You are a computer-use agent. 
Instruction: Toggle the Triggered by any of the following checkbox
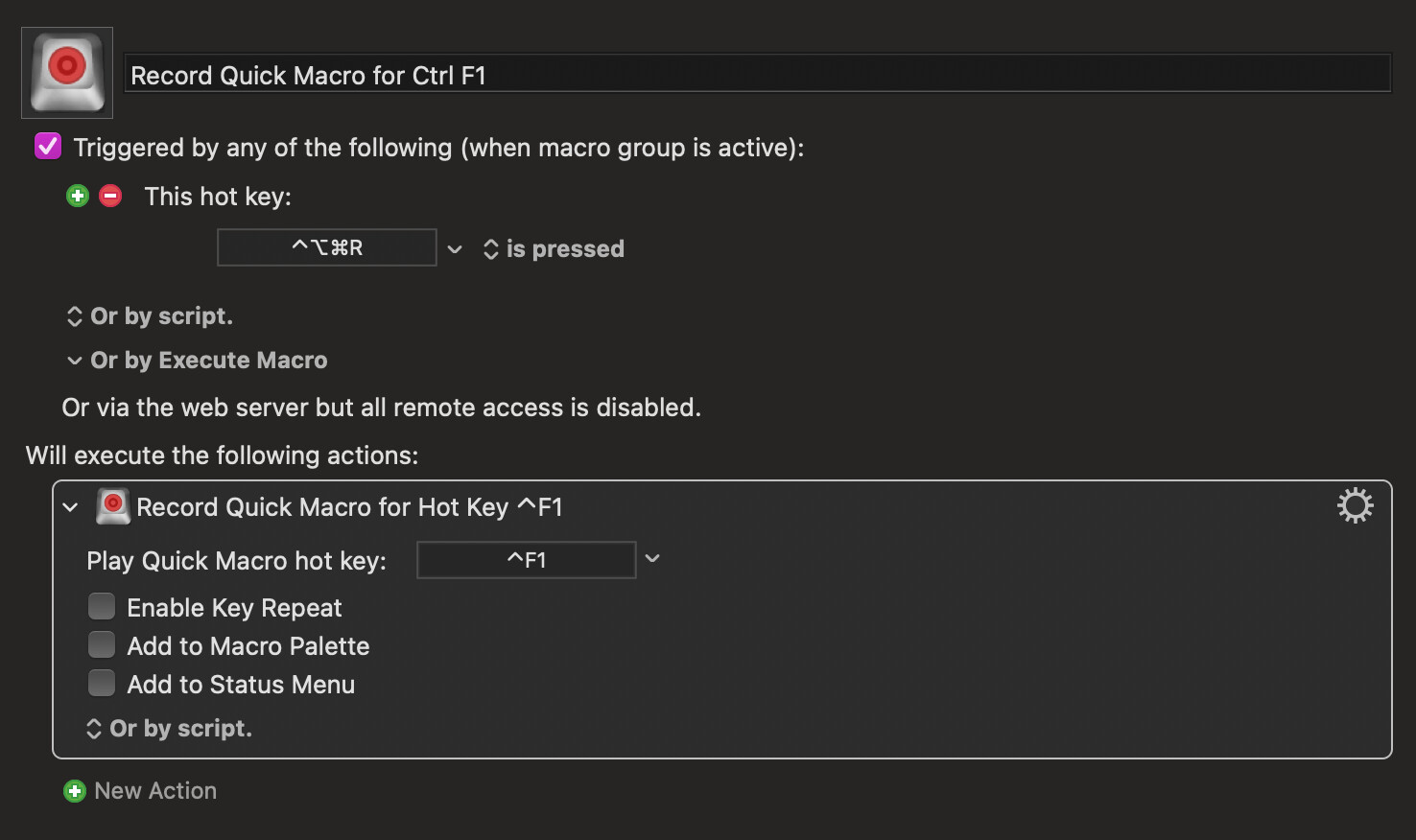(x=48, y=147)
